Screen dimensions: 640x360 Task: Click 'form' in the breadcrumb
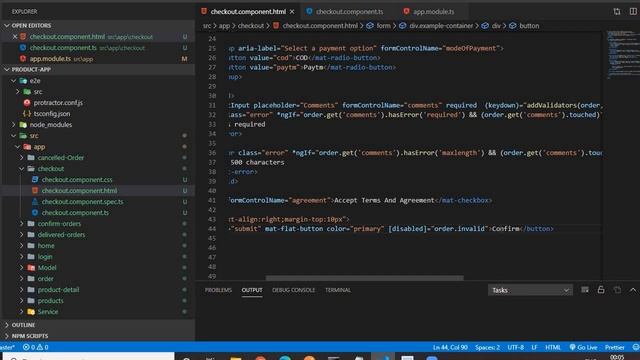pos(383,26)
